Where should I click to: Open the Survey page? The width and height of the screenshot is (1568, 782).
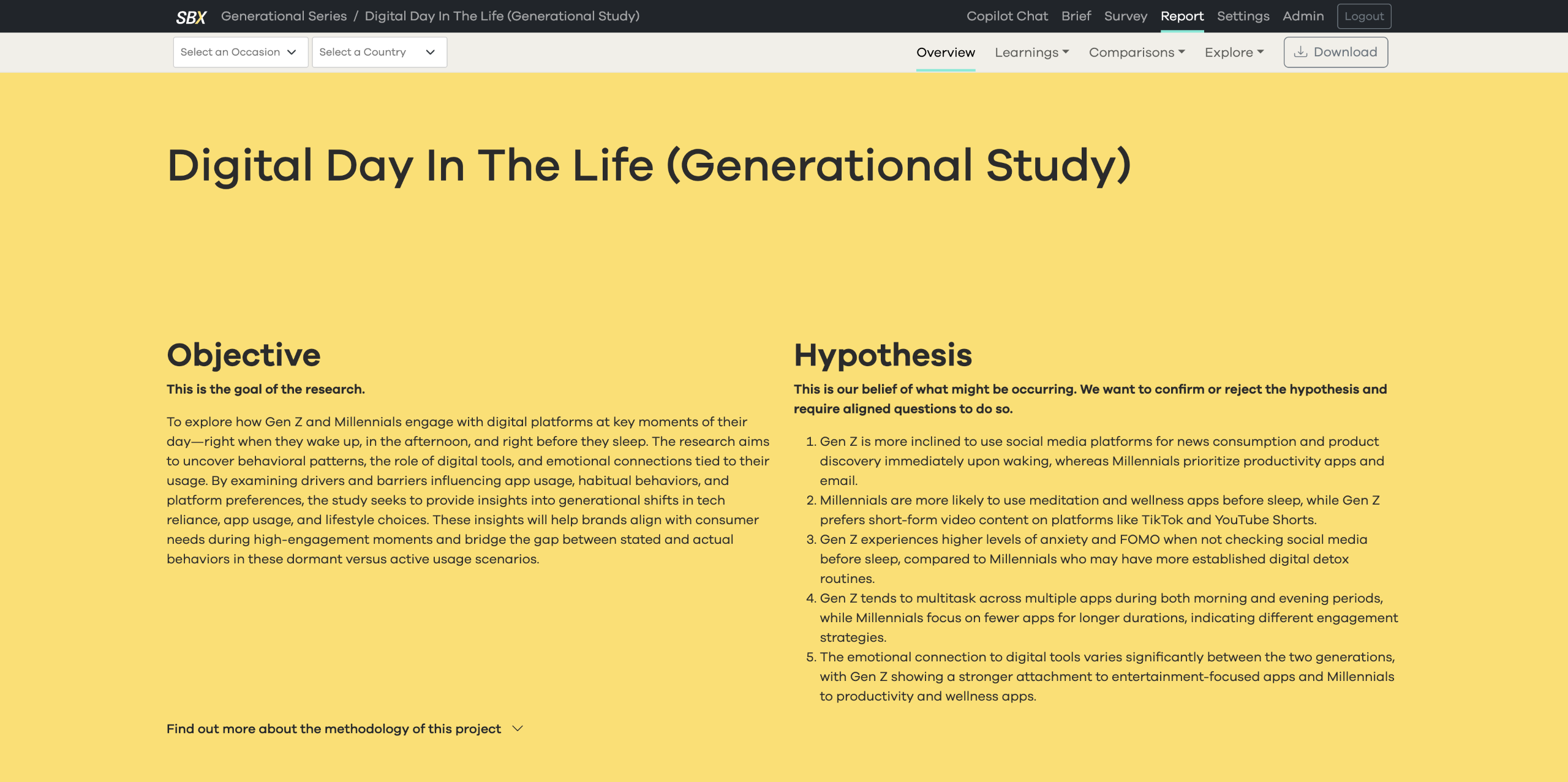[x=1125, y=17]
